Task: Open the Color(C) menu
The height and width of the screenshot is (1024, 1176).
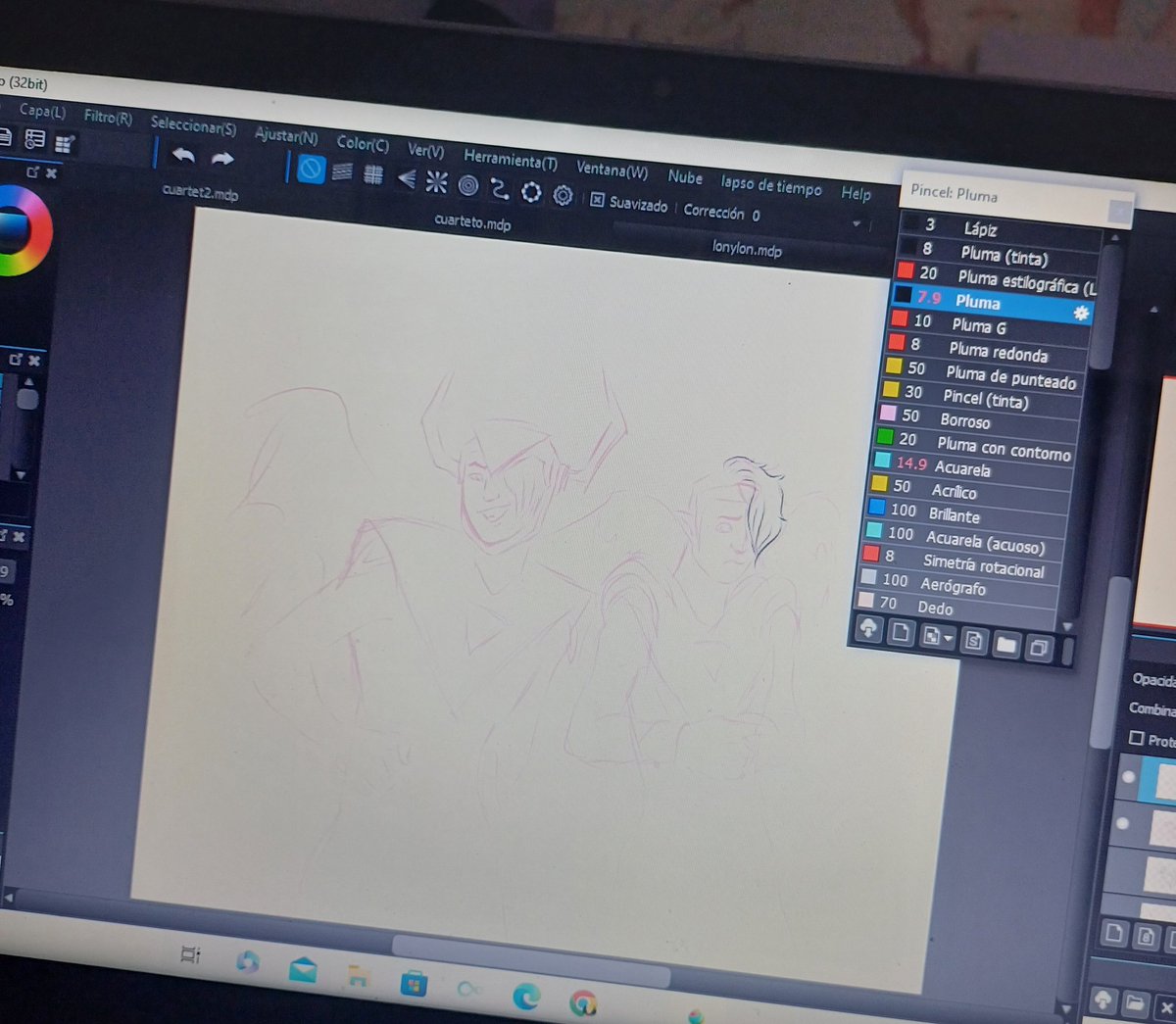Action: pyautogui.click(x=363, y=144)
